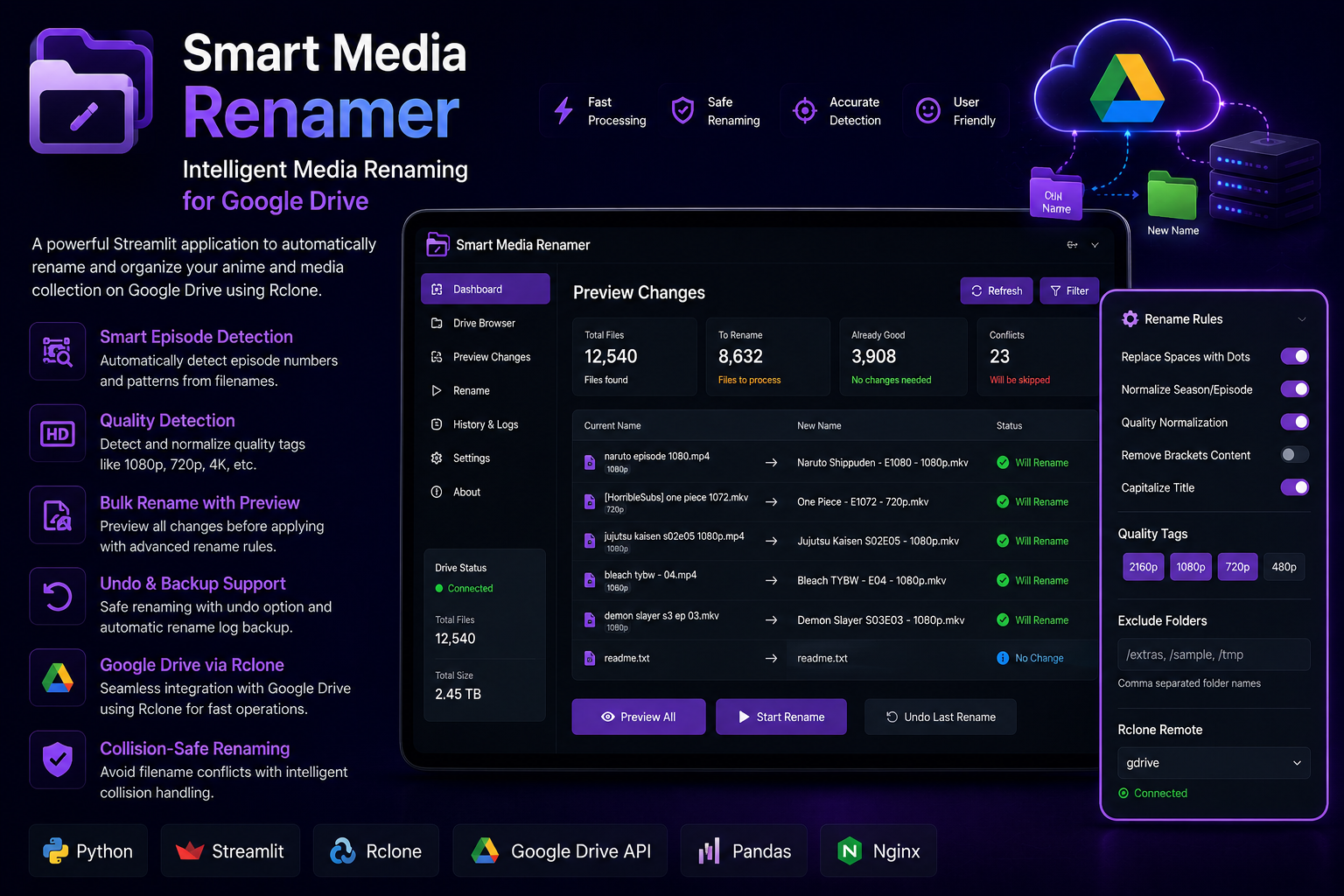Click the About info icon in sidebar
The height and width of the screenshot is (896, 1344).
(x=437, y=492)
